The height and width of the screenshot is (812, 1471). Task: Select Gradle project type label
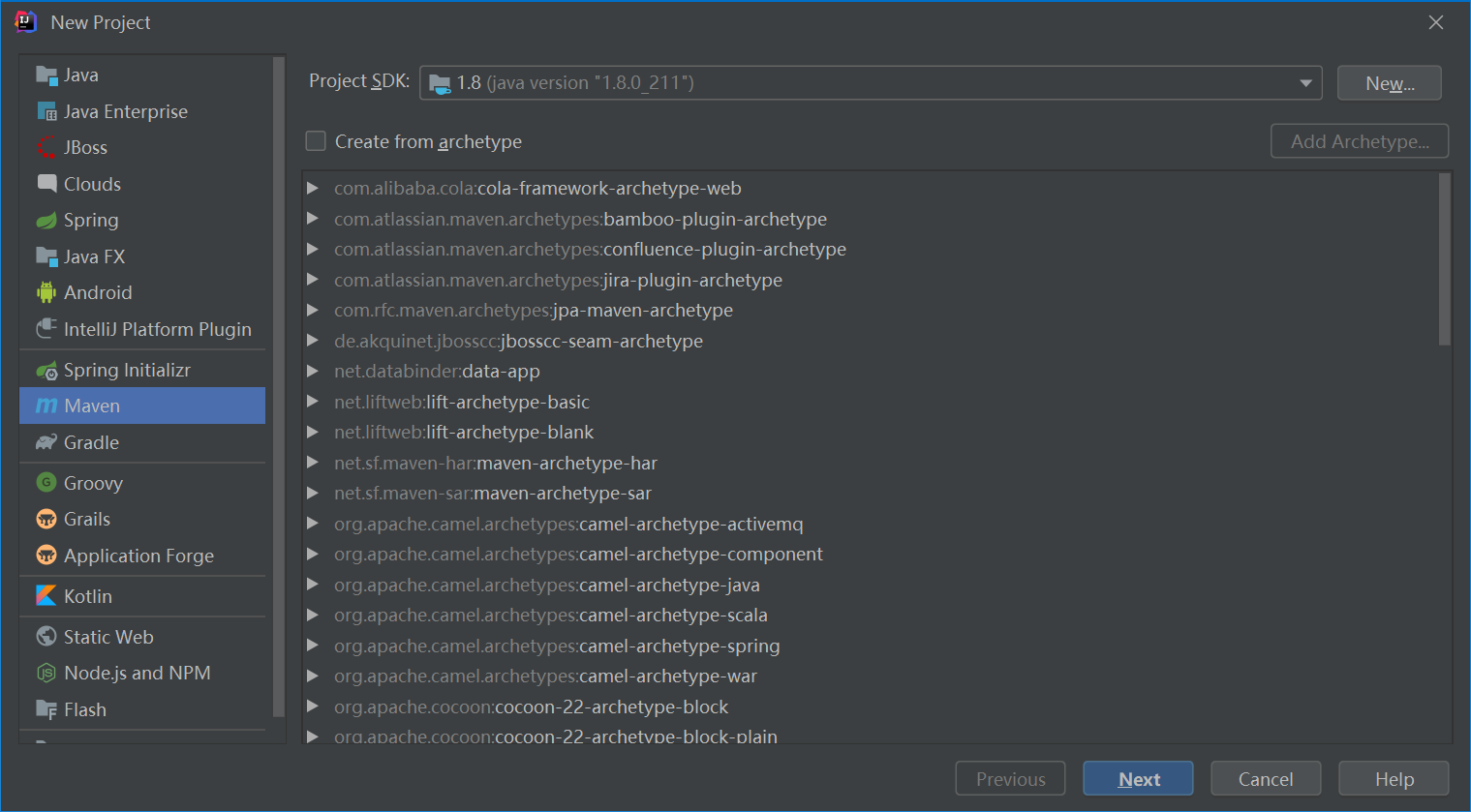[91, 442]
